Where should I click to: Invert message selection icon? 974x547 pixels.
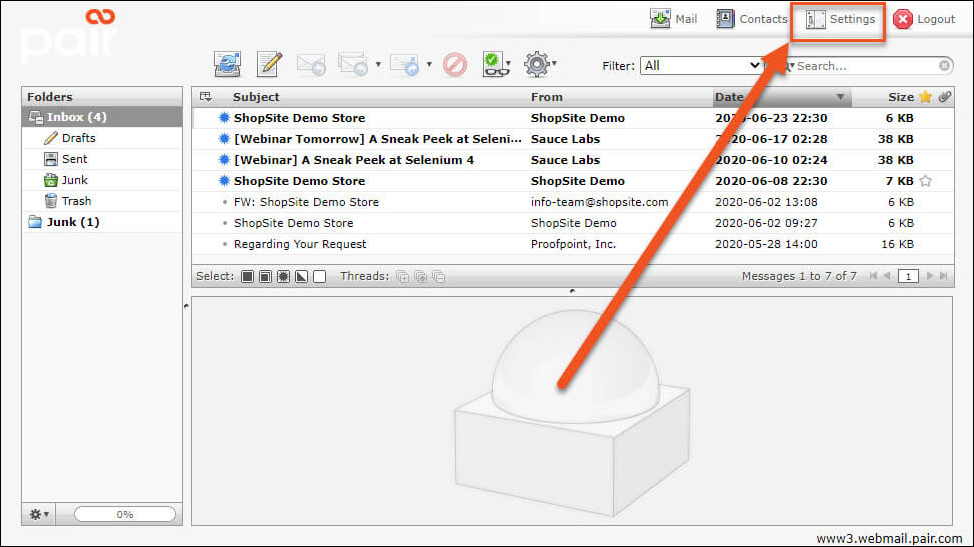[301, 276]
